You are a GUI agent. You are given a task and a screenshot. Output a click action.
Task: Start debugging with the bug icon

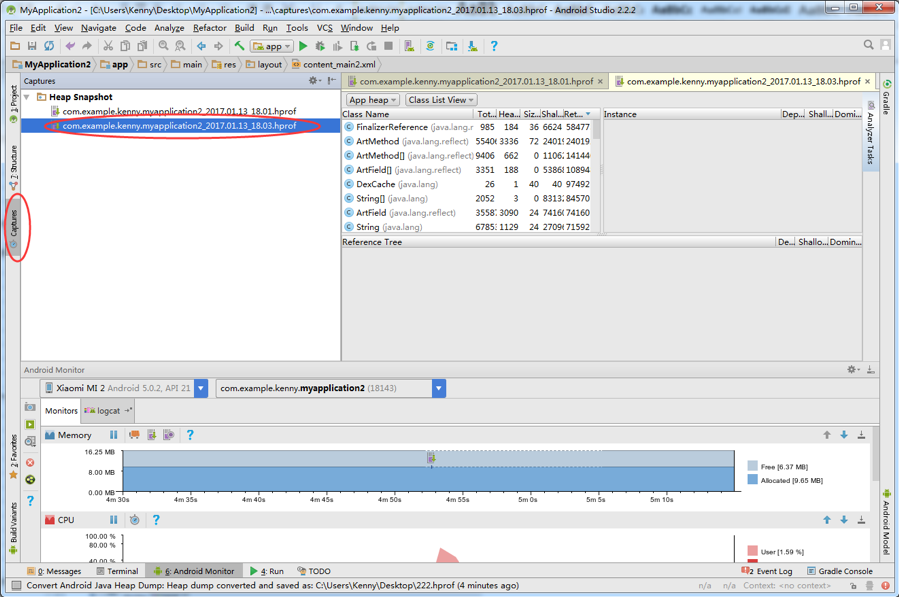coord(320,46)
